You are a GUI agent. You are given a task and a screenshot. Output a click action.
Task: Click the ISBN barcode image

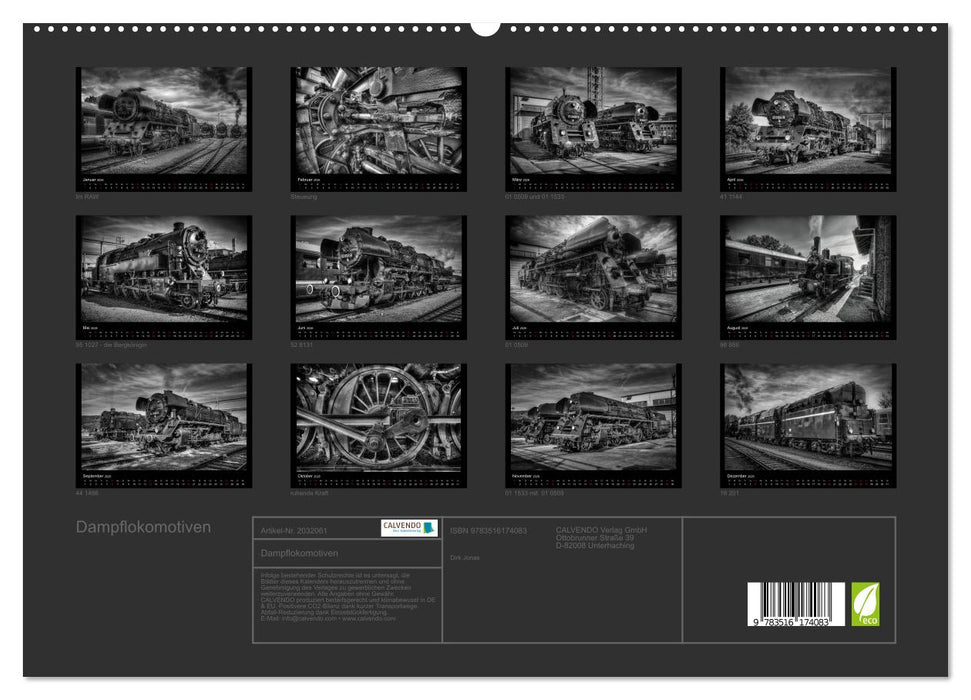coord(795,606)
